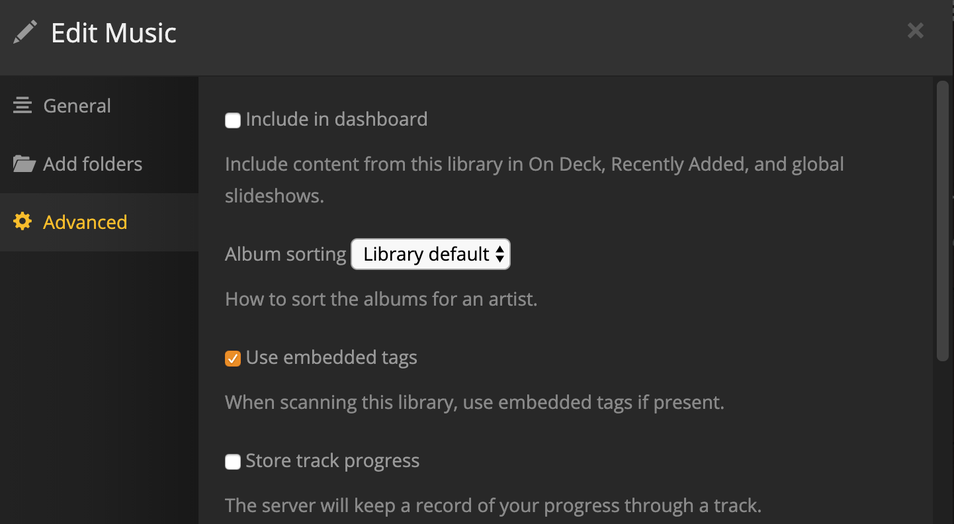Viewport: 954px width, 524px height.
Task: Switch to the General tab
Action: pyautogui.click(x=77, y=105)
